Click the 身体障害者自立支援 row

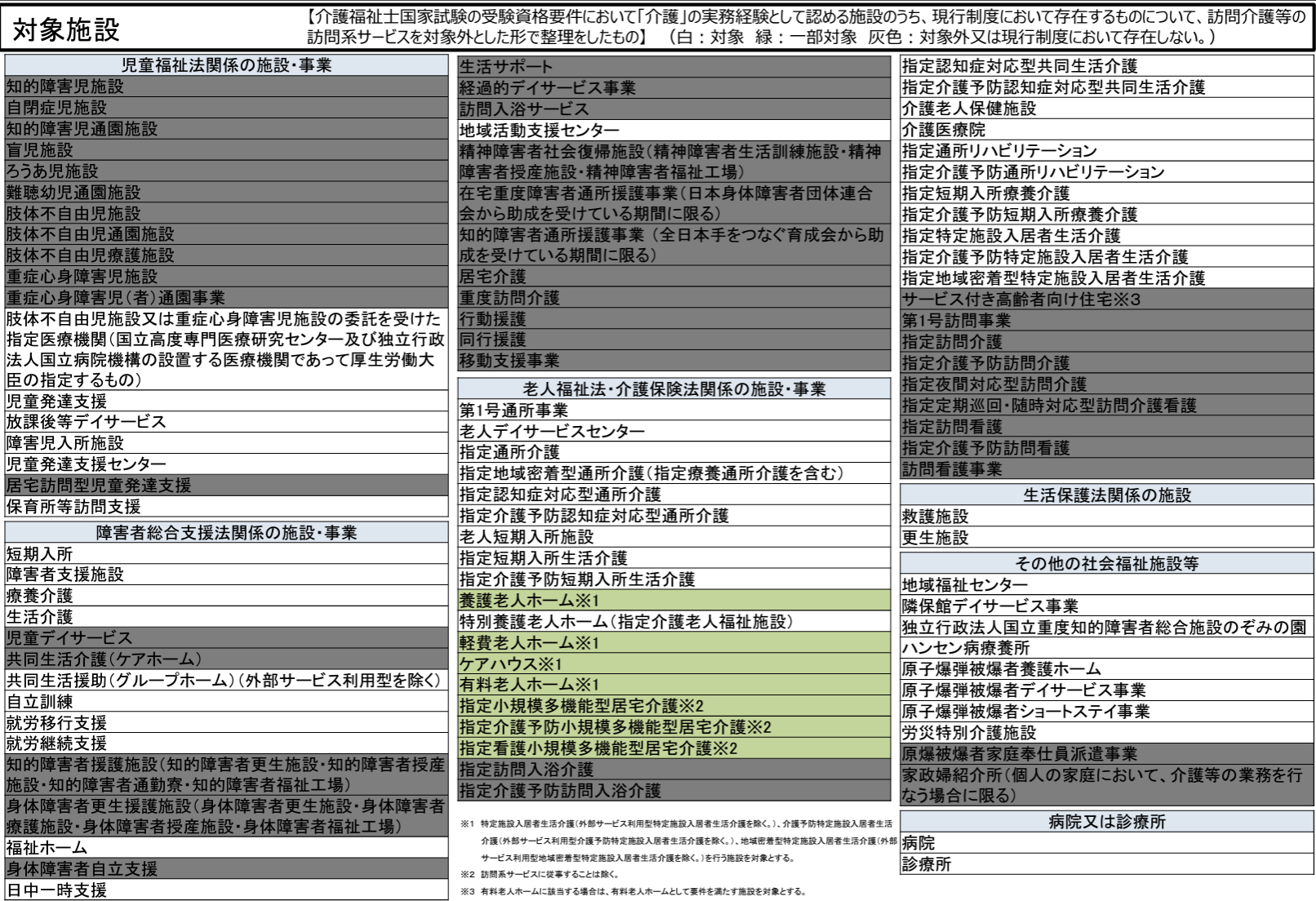click(x=226, y=869)
